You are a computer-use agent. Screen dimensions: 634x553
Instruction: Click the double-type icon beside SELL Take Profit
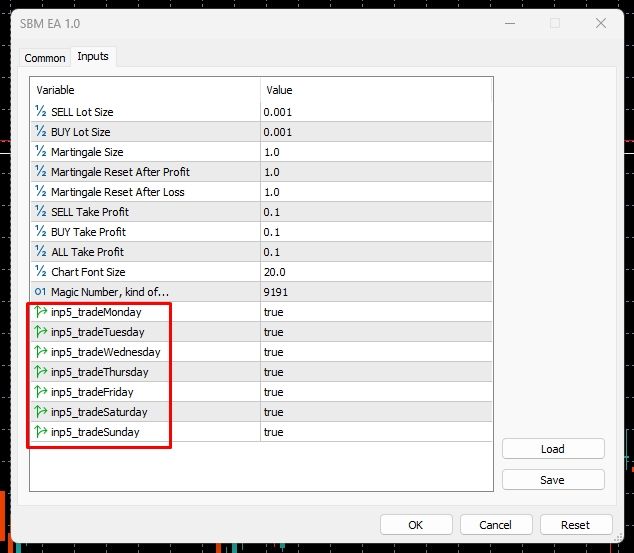pyautogui.click(x=40, y=211)
